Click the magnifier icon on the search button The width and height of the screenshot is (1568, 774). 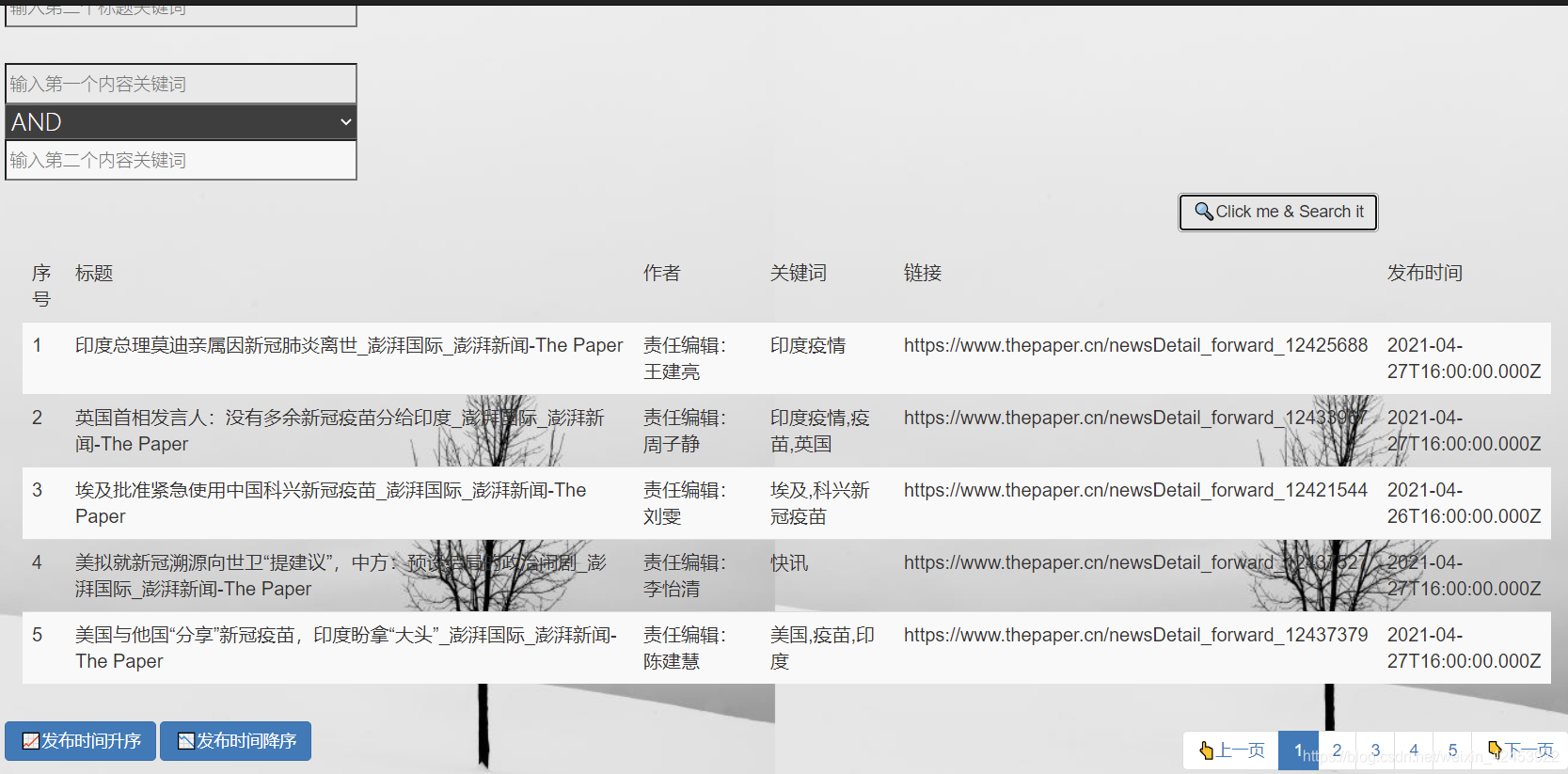click(x=1203, y=212)
